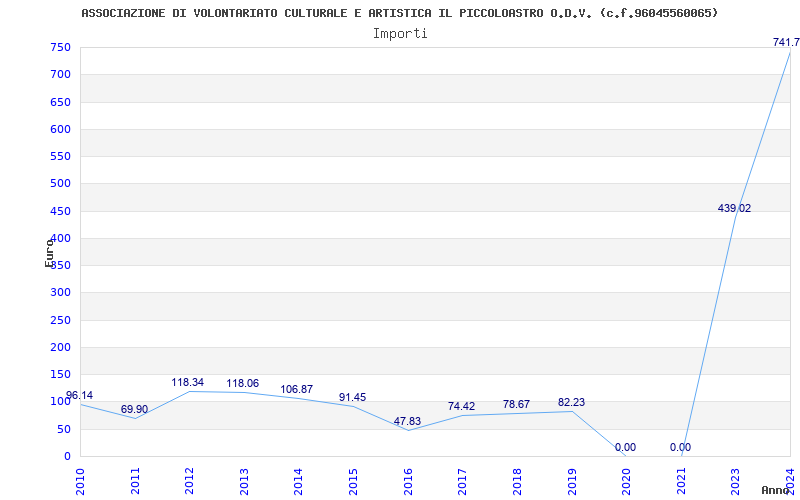
Task: Select the 82.23 data label for 2019
Action: [x=571, y=402]
